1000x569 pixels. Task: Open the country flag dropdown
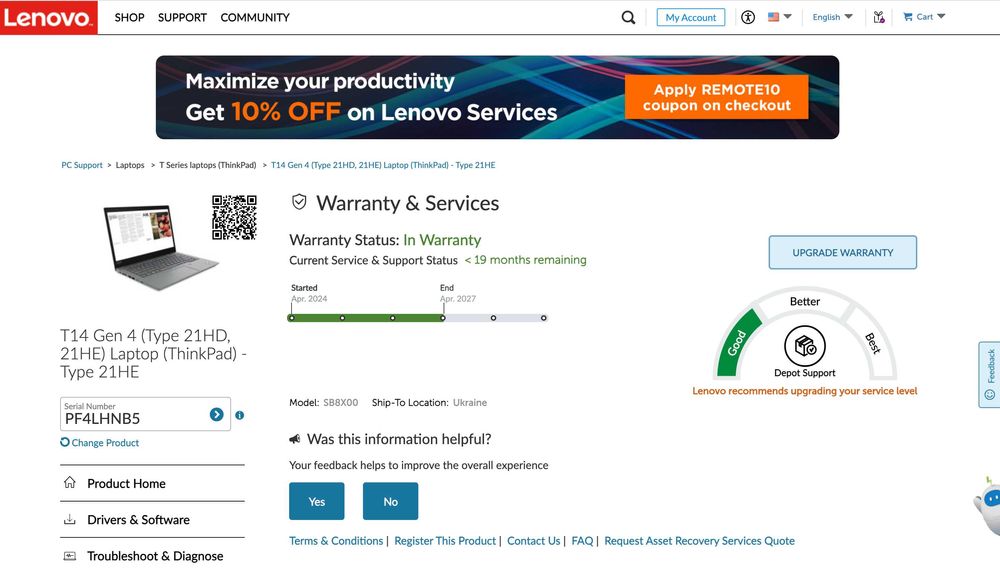coord(779,17)
